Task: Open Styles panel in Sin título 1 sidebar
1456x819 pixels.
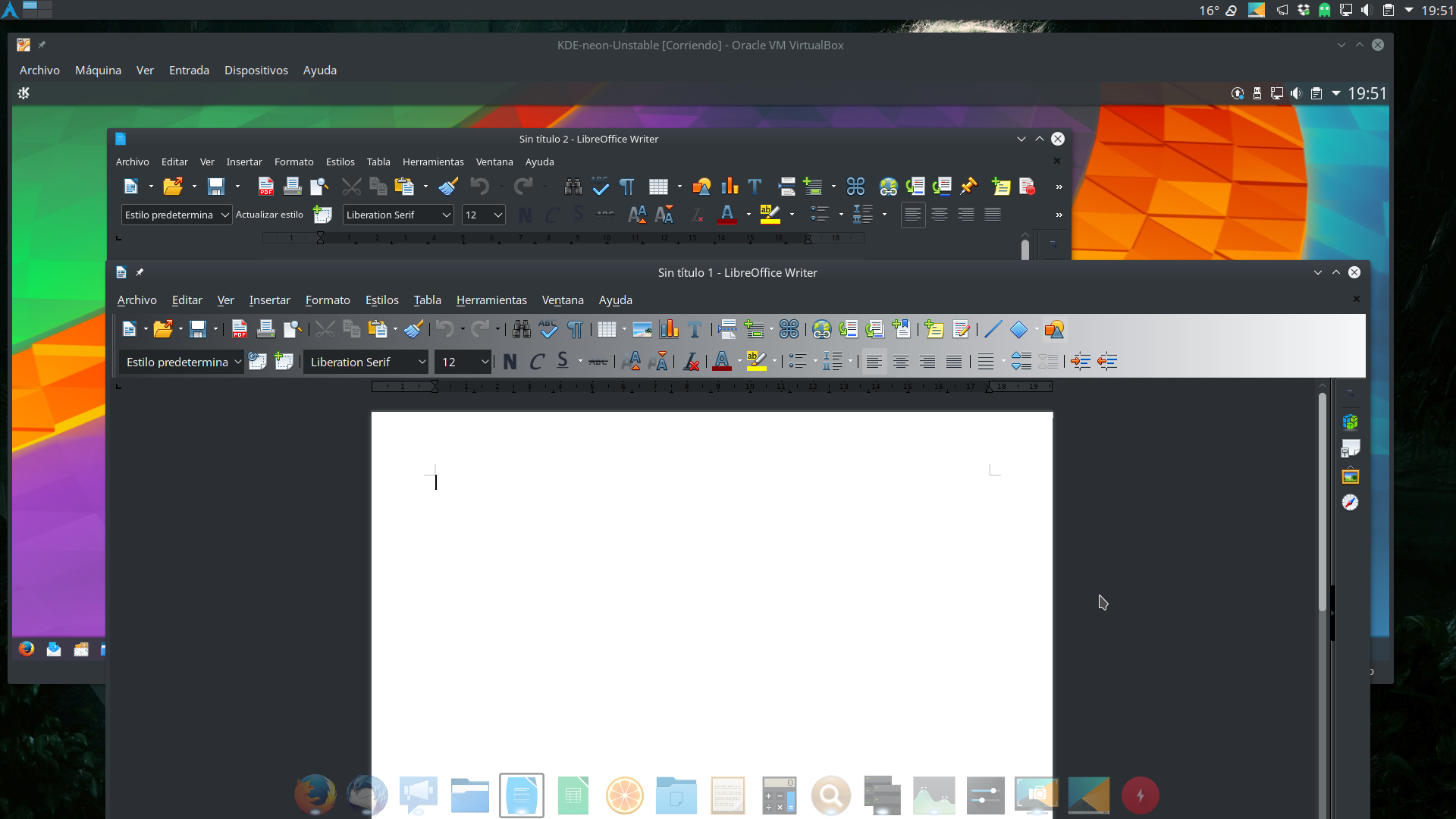Action: coord(1351,449)
